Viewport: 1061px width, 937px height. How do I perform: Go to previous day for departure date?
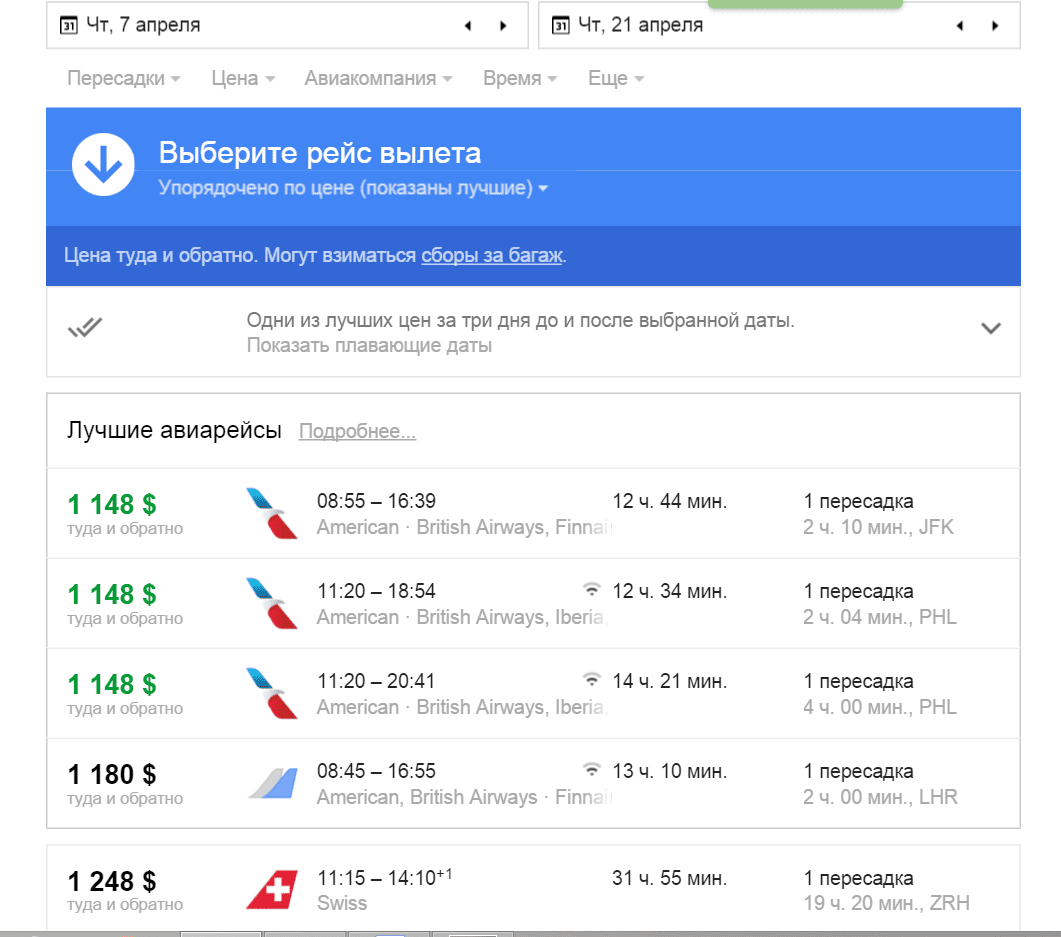(x=467, y=26)
